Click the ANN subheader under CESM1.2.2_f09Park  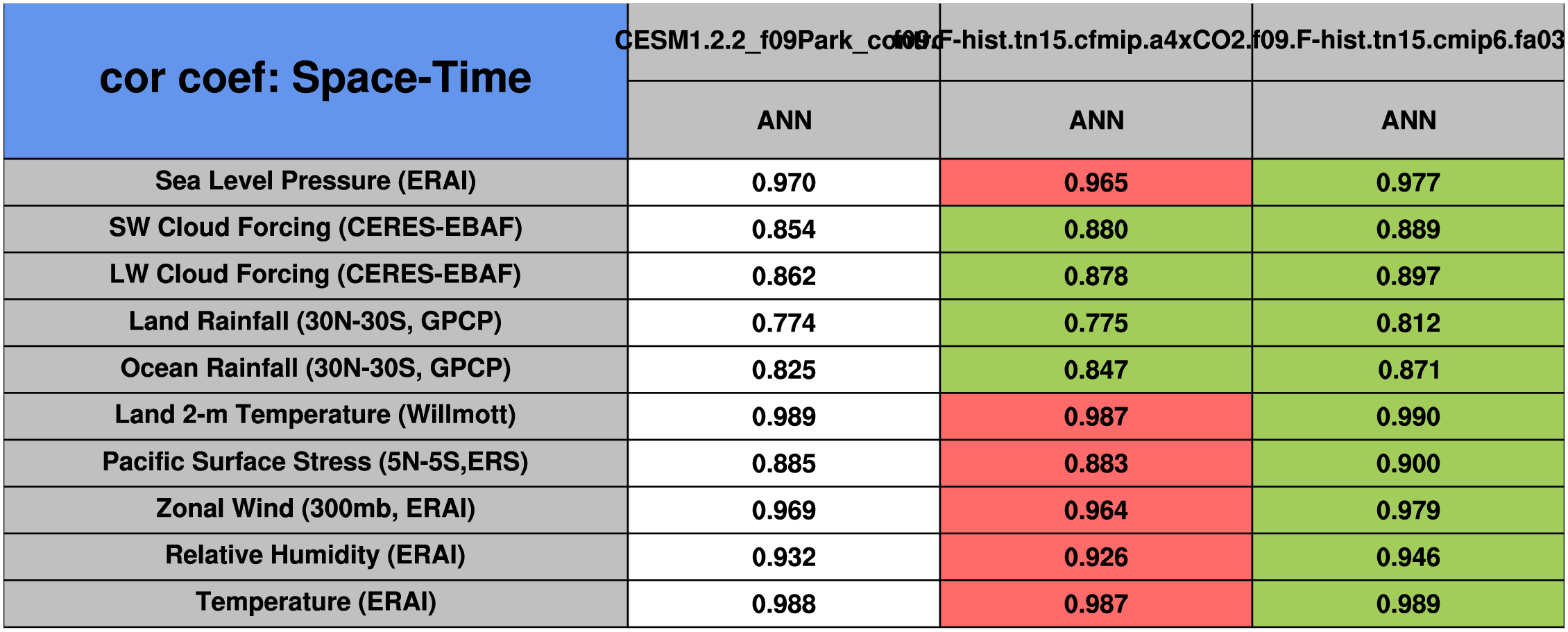click(x=784, y=120)
